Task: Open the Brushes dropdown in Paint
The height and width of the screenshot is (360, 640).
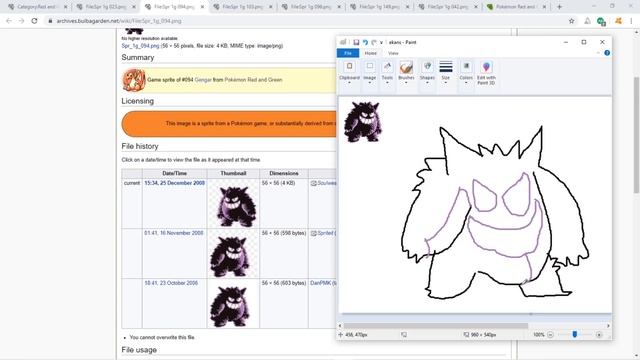Action: pos(406,82)
